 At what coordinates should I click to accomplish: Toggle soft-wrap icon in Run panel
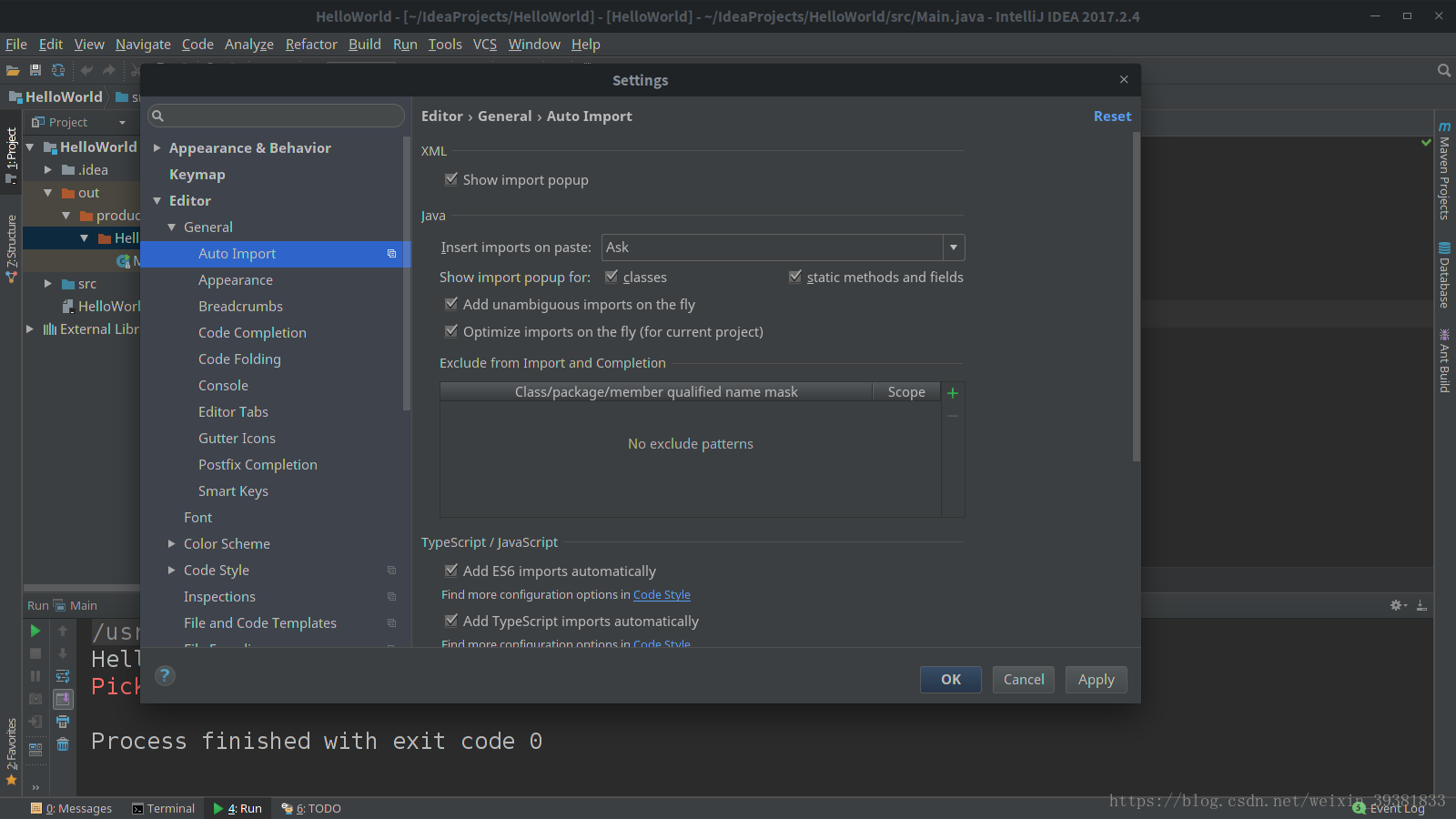(63, 676)
